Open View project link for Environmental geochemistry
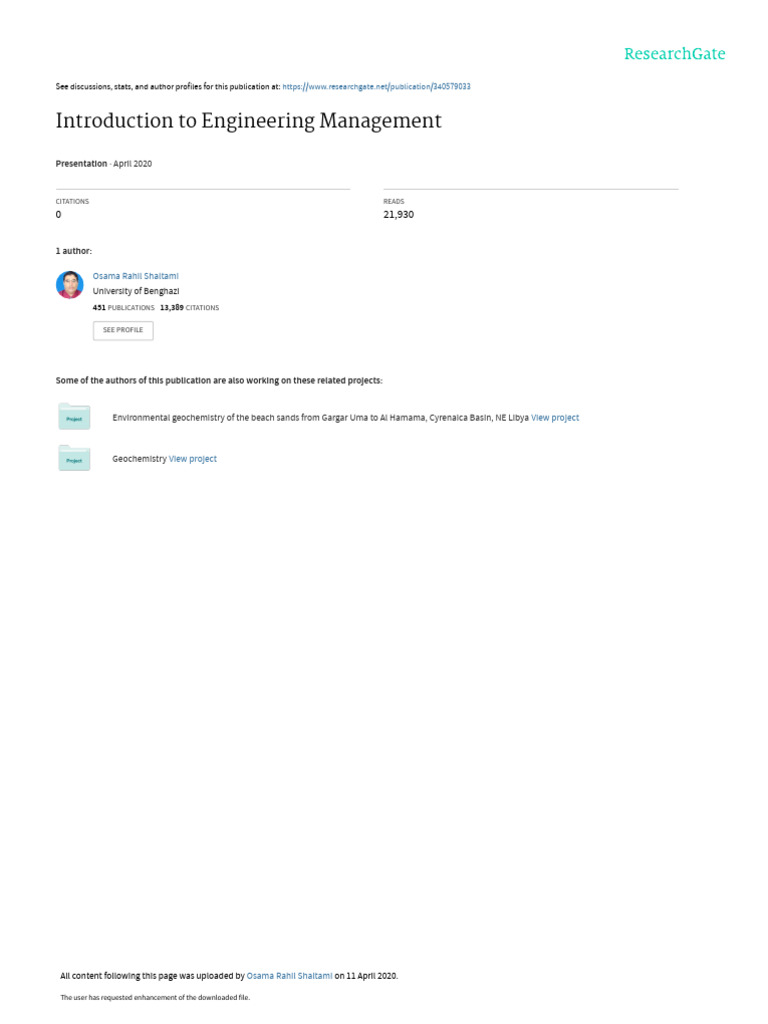The height and width of the screenshot is (1024, 768). tap(554, 418)
